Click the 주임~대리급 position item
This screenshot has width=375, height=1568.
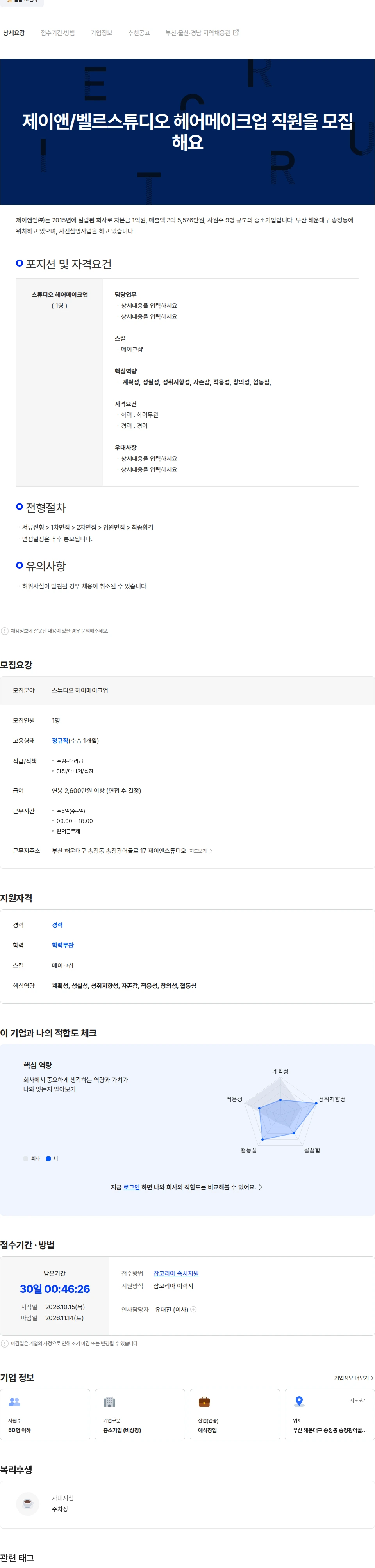[70, 761]
